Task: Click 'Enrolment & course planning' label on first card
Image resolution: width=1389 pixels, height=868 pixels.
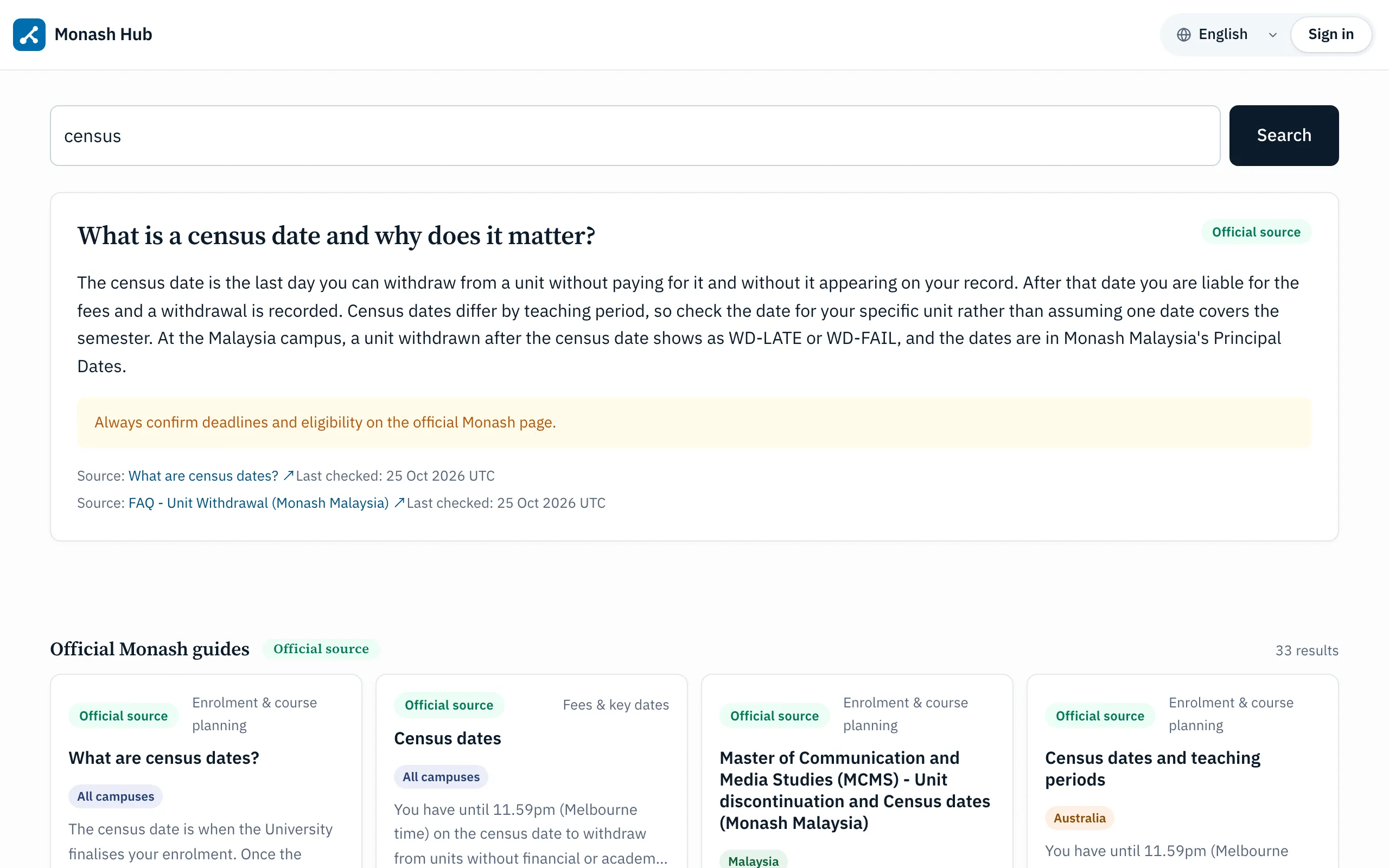Action: pos(254,714)
